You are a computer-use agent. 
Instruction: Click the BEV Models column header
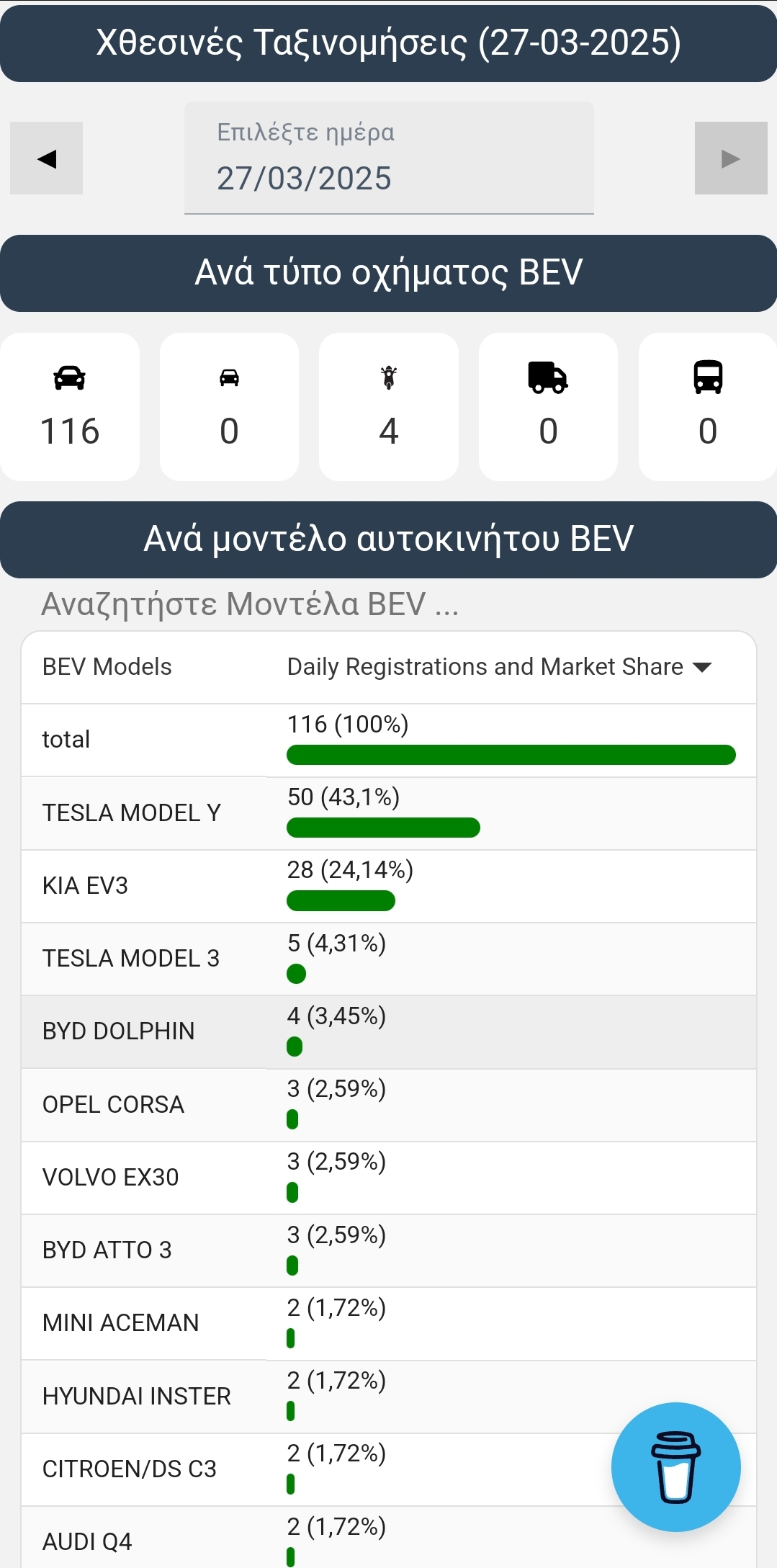tap(107, 667)
